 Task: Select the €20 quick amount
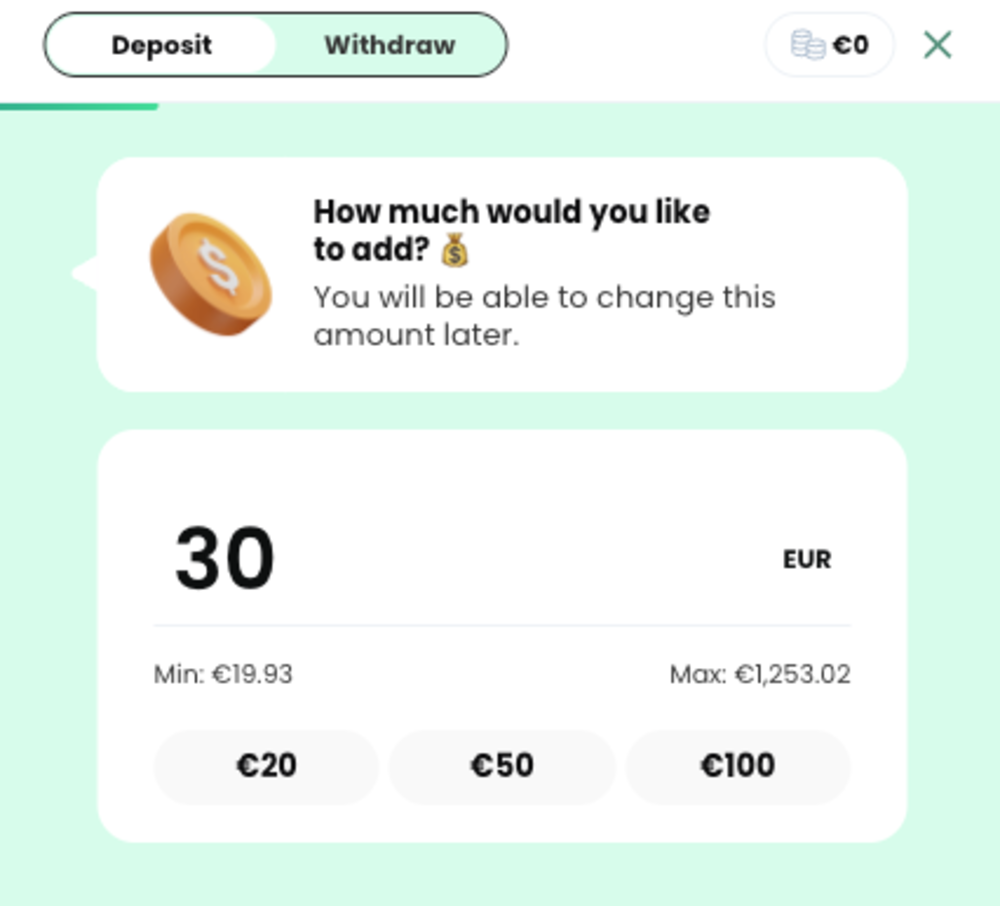266,766
